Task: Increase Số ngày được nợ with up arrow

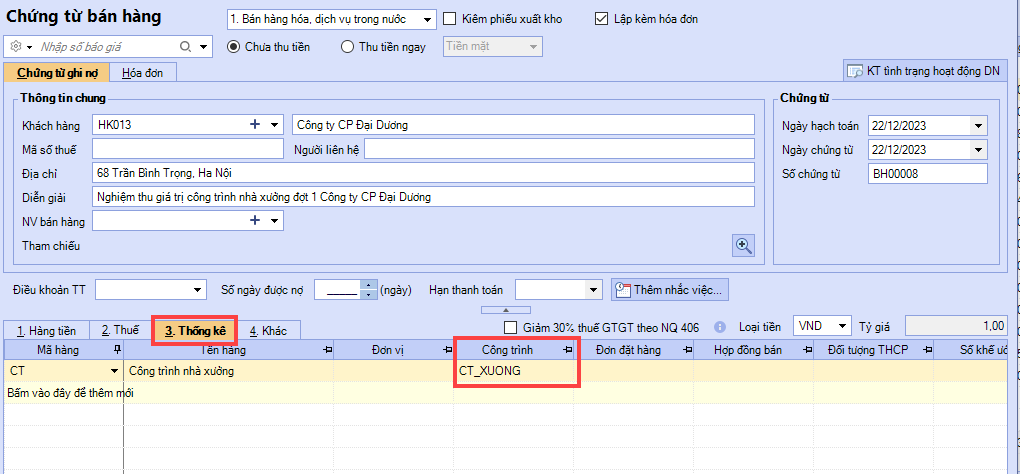Action: coord(369,284)
